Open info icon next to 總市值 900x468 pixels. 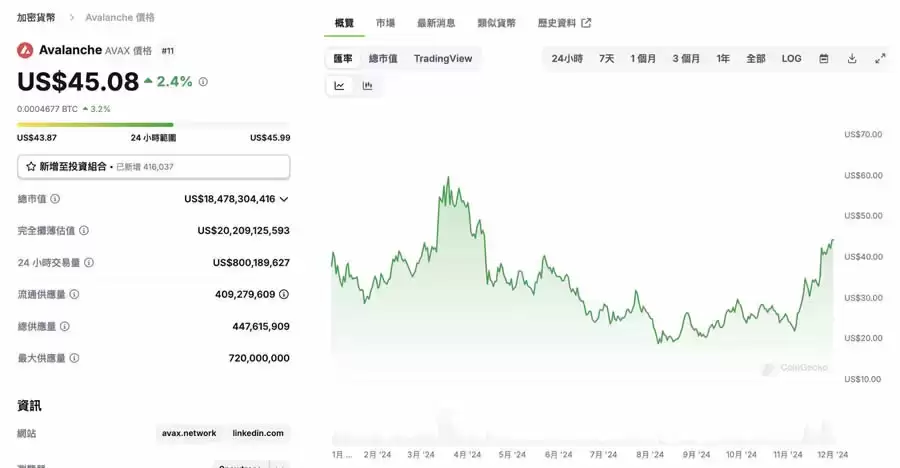coord(55,199)
